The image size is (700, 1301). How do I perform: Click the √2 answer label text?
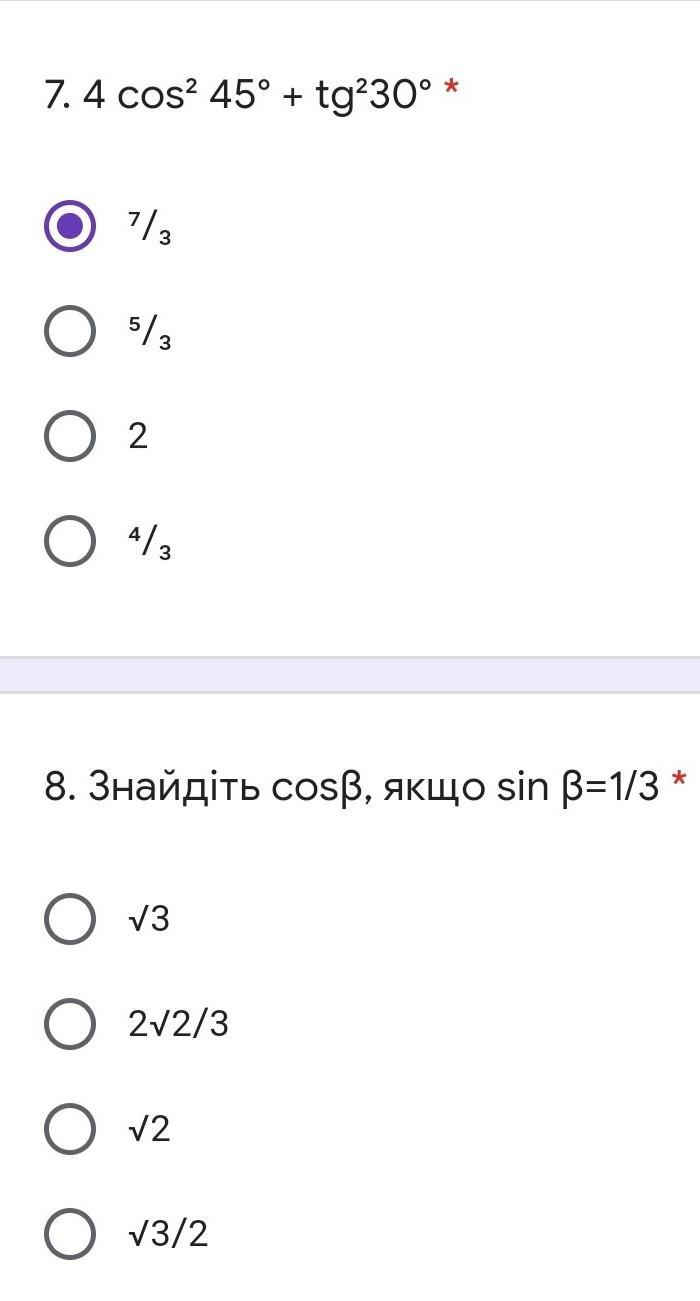tap(149, 1129)
